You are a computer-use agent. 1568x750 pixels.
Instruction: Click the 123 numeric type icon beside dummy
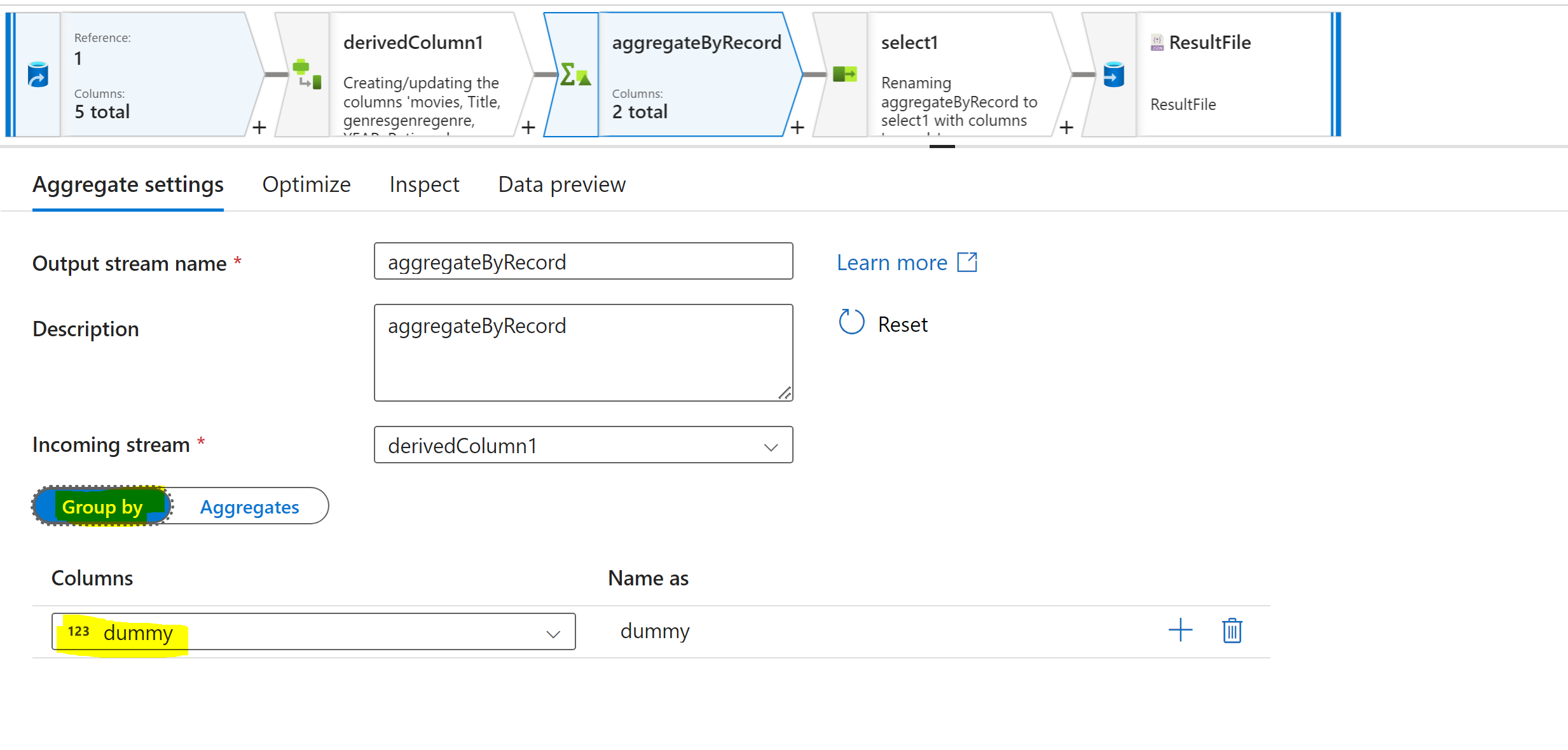point(79,631)
